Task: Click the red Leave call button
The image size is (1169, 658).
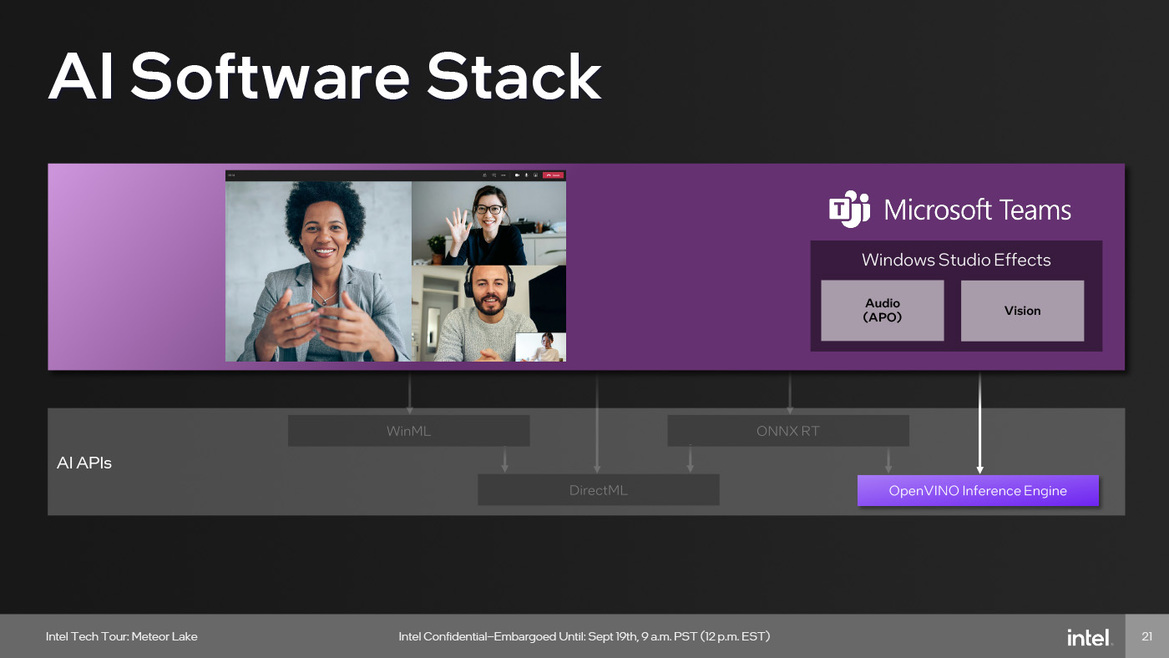Action: pyautogui.click(x=553, y=175)
